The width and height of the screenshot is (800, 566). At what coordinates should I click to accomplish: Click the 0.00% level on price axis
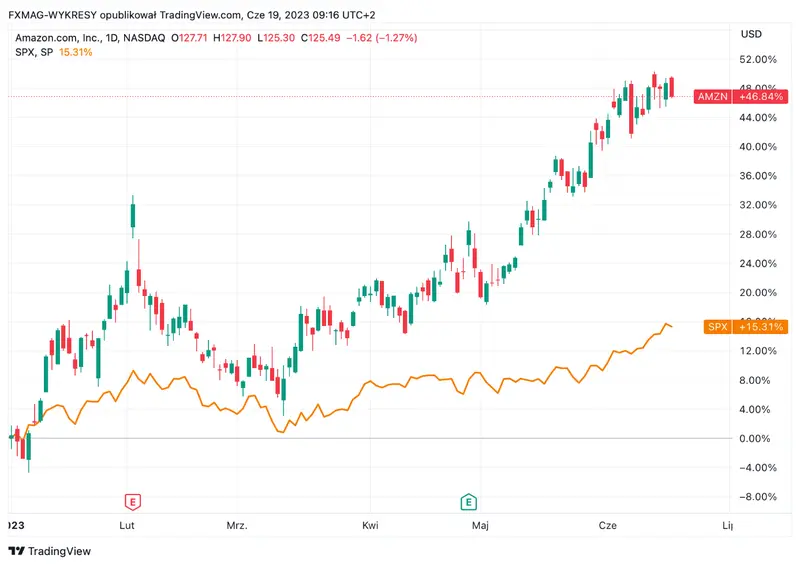(754, 439)
